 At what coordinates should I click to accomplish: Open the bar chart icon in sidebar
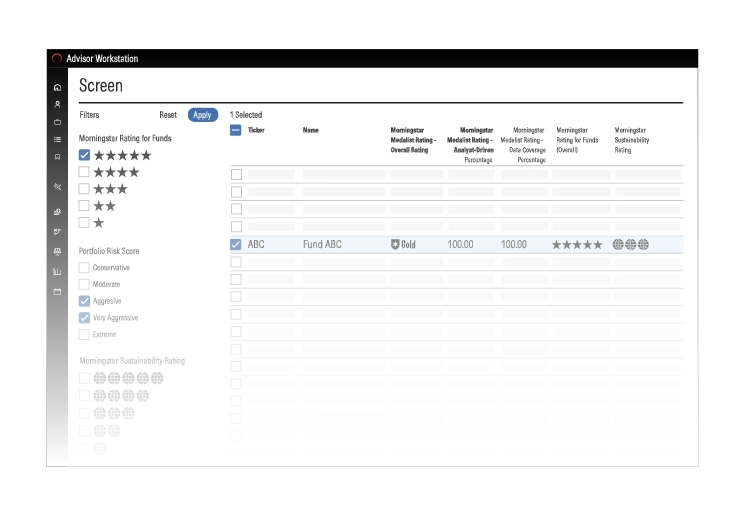(57, 271)
